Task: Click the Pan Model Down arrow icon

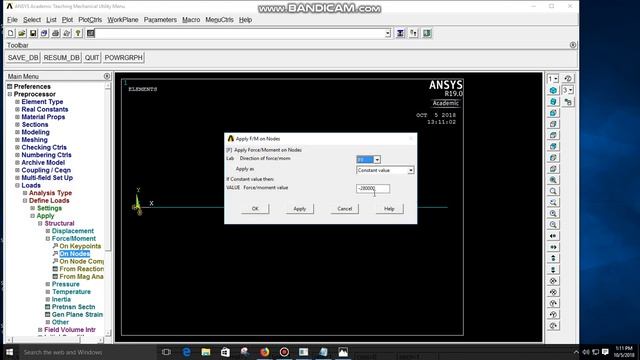Action: [553, 269]
